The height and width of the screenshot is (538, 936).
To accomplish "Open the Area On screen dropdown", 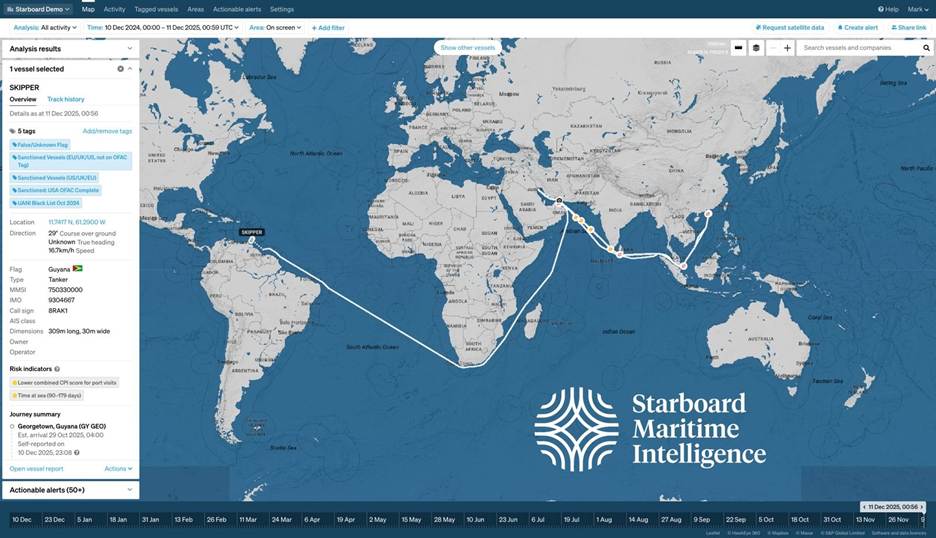I will [275, 27].
